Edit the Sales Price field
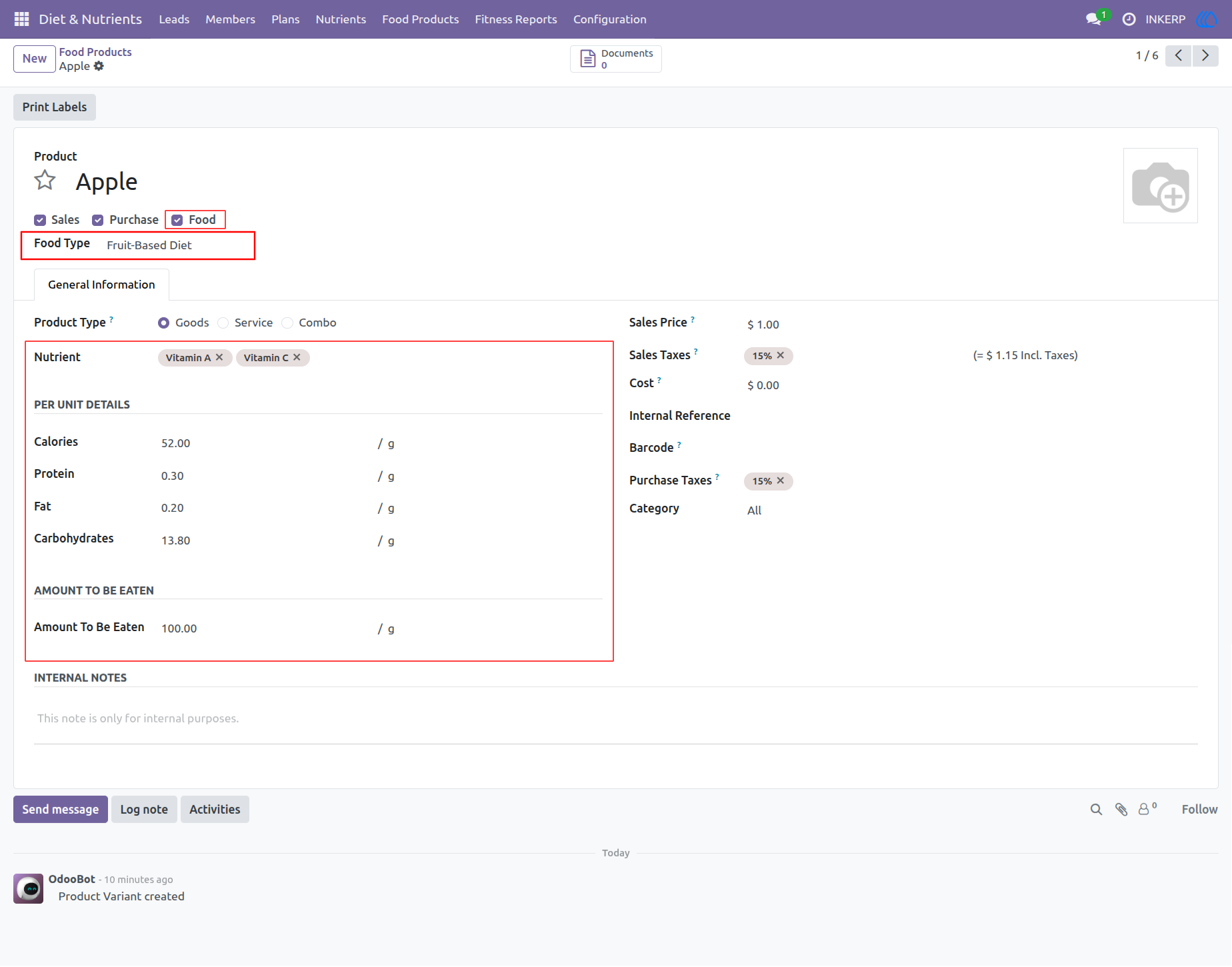Screen dimensions: 1232x967 (x=972, y=325)
